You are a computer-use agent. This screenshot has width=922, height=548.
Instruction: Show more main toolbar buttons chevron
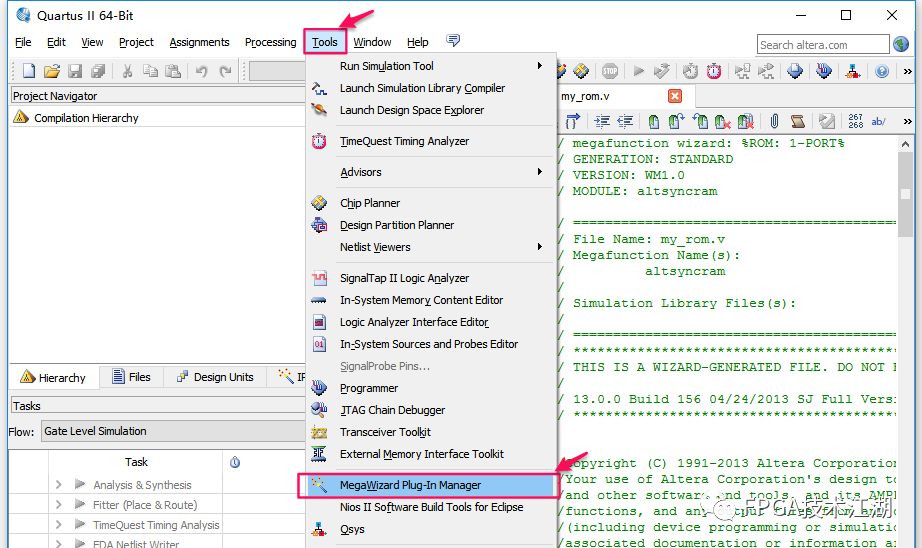[x=907, y=71]
